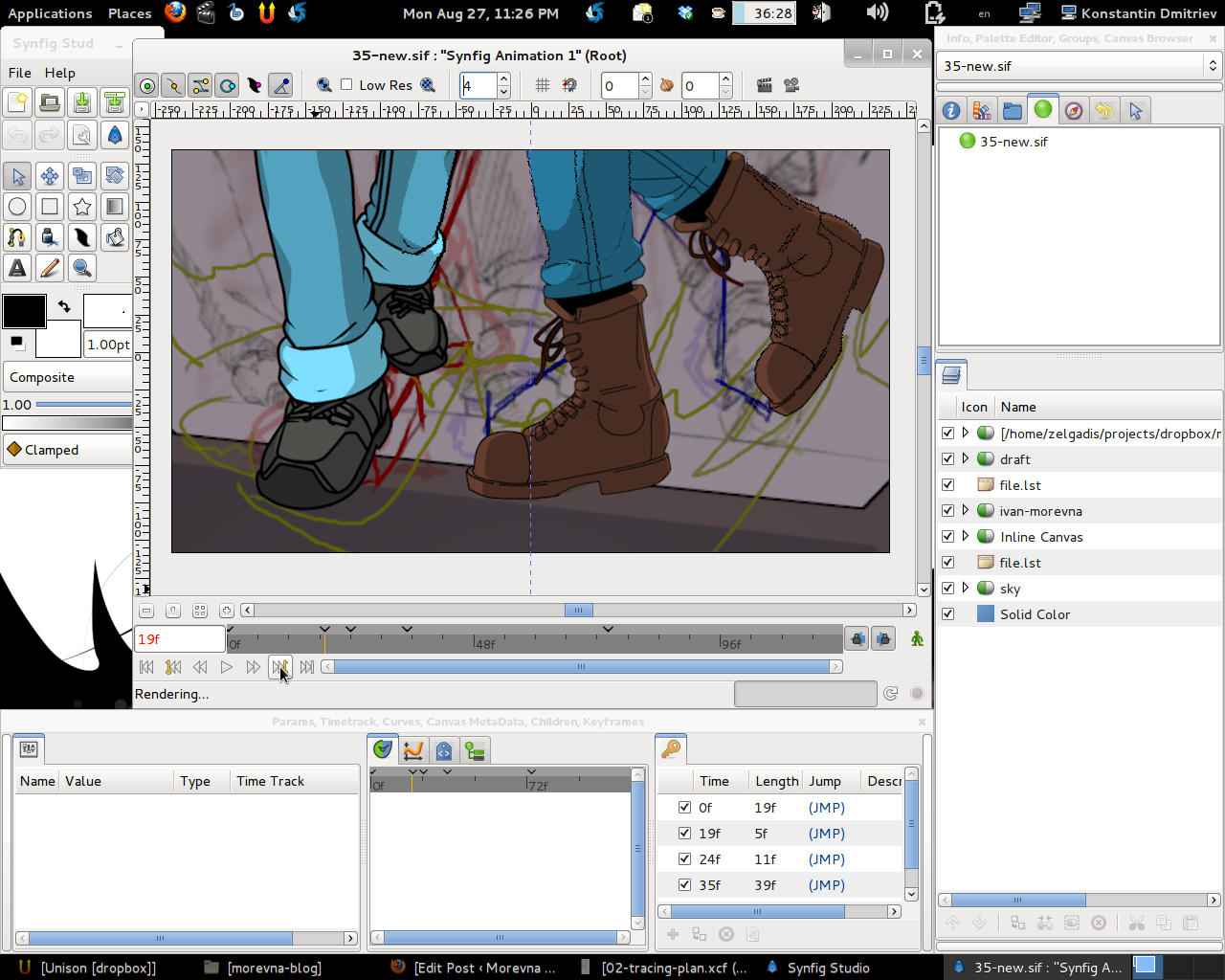Open the 35-new.sif canvas dropdown

click(1080, 66)
